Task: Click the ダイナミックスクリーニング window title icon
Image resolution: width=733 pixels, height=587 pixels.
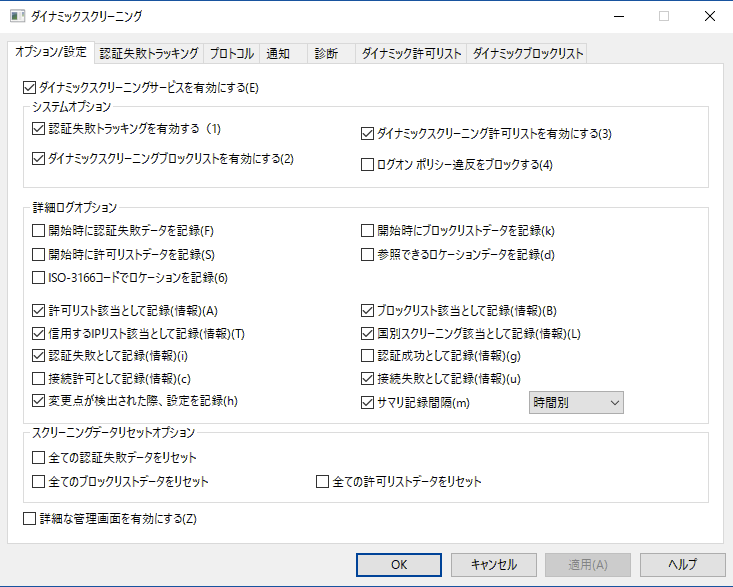Action: pyautogui.click(x=16, y=16)
